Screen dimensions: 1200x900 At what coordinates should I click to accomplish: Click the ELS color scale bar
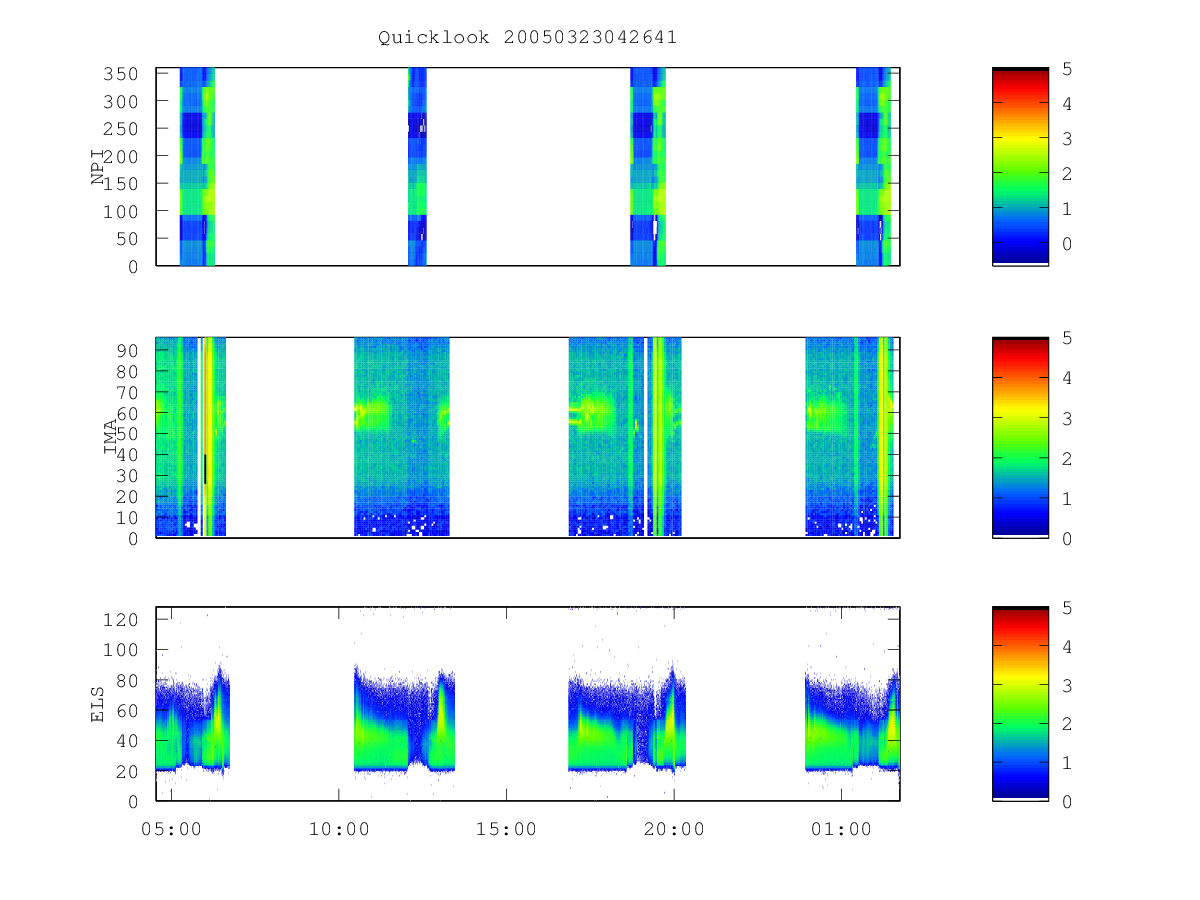click(1020, 703)
